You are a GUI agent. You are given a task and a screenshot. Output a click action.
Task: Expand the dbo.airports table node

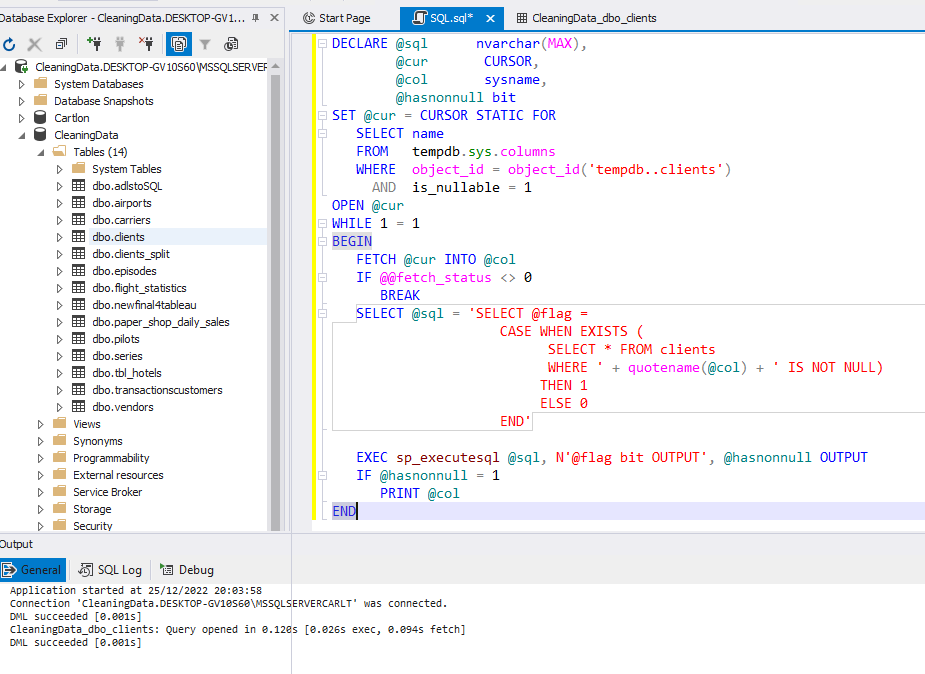click(60, 203)
